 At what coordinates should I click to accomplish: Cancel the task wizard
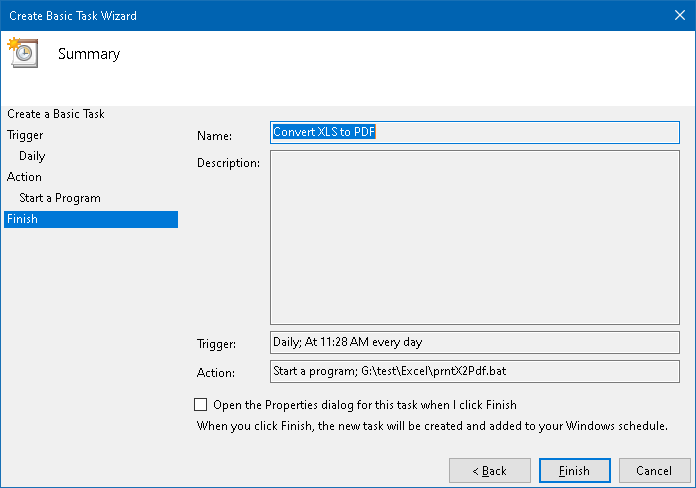654,470
